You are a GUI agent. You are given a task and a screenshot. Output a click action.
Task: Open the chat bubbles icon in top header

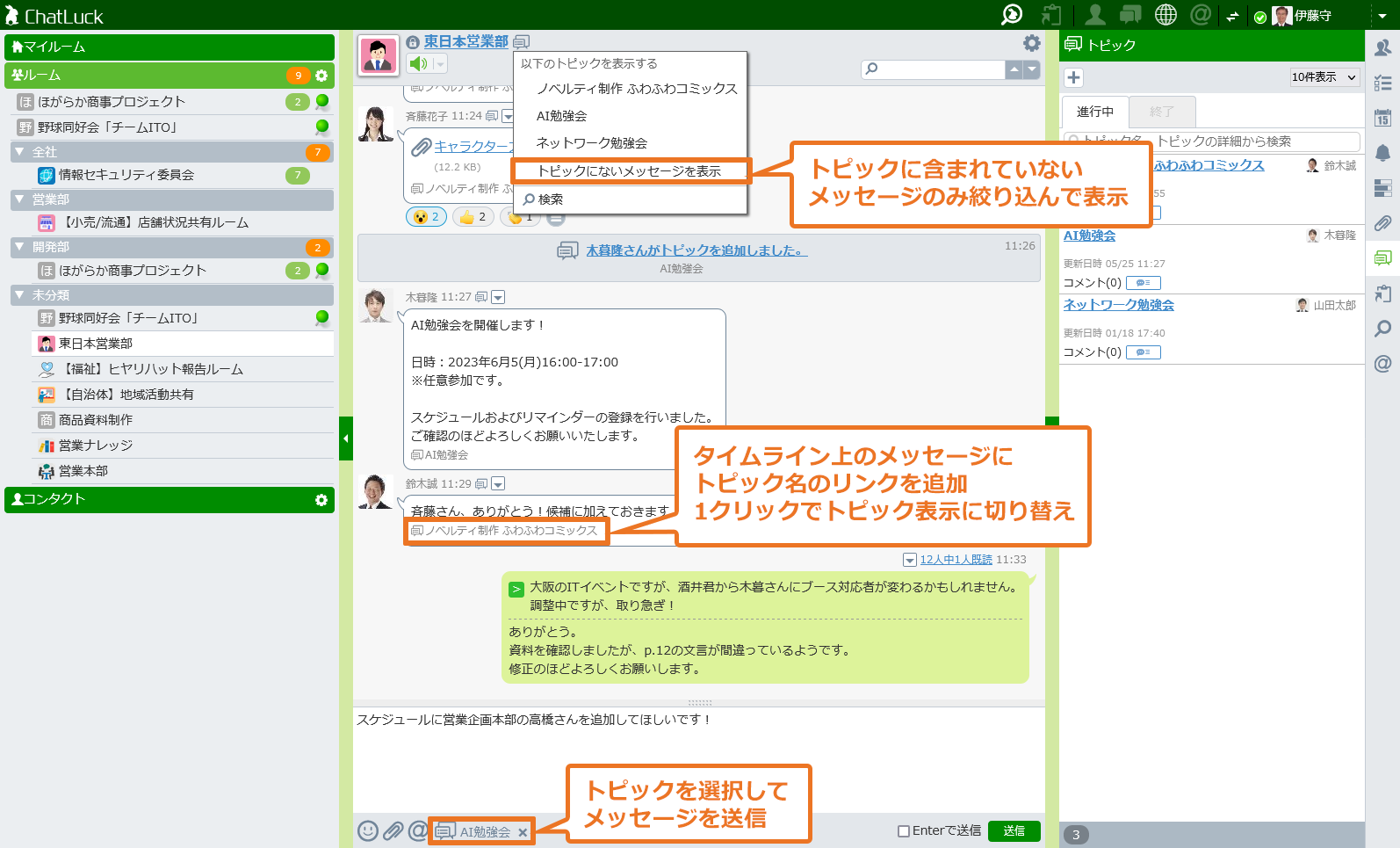pyautogui.click(x=1130, y=14)
